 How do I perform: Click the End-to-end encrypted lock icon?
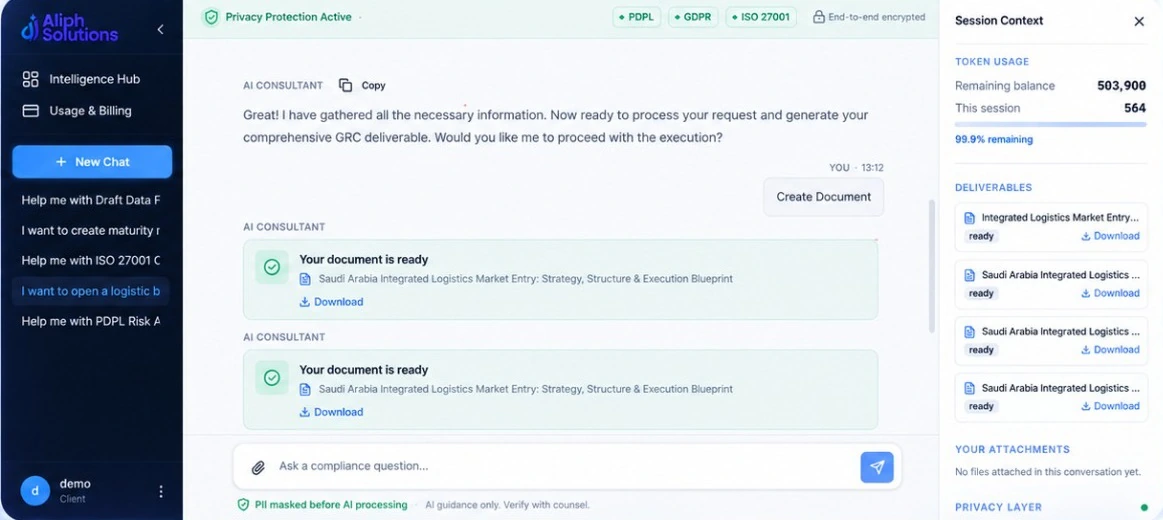click(819, 17)
